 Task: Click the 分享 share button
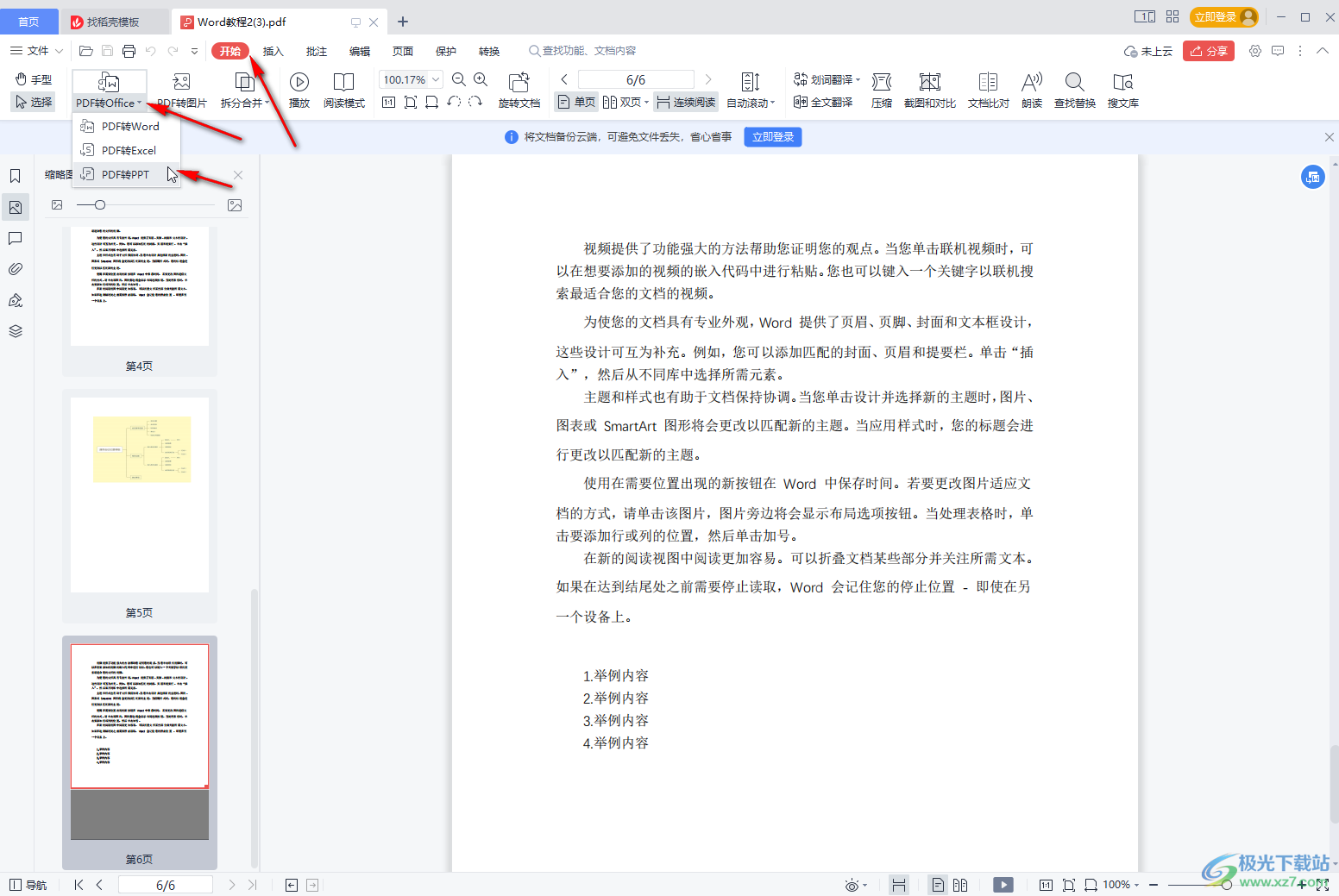click(x=1209, y=51)
